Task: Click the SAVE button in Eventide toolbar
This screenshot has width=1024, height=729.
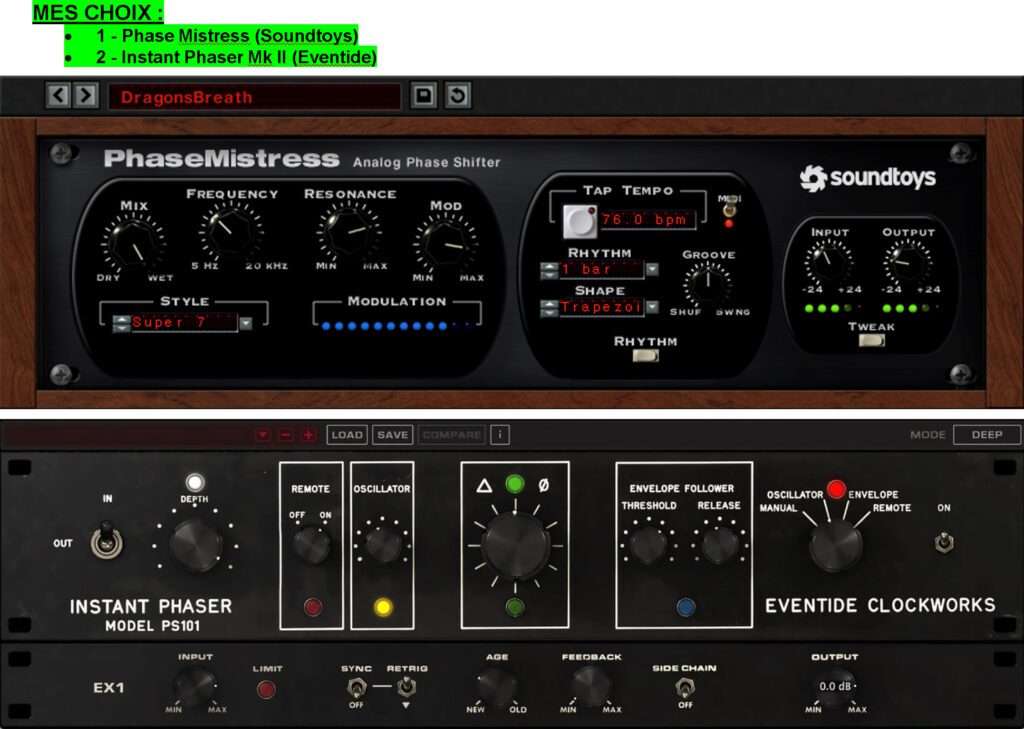Action: (x=392, y=435)
